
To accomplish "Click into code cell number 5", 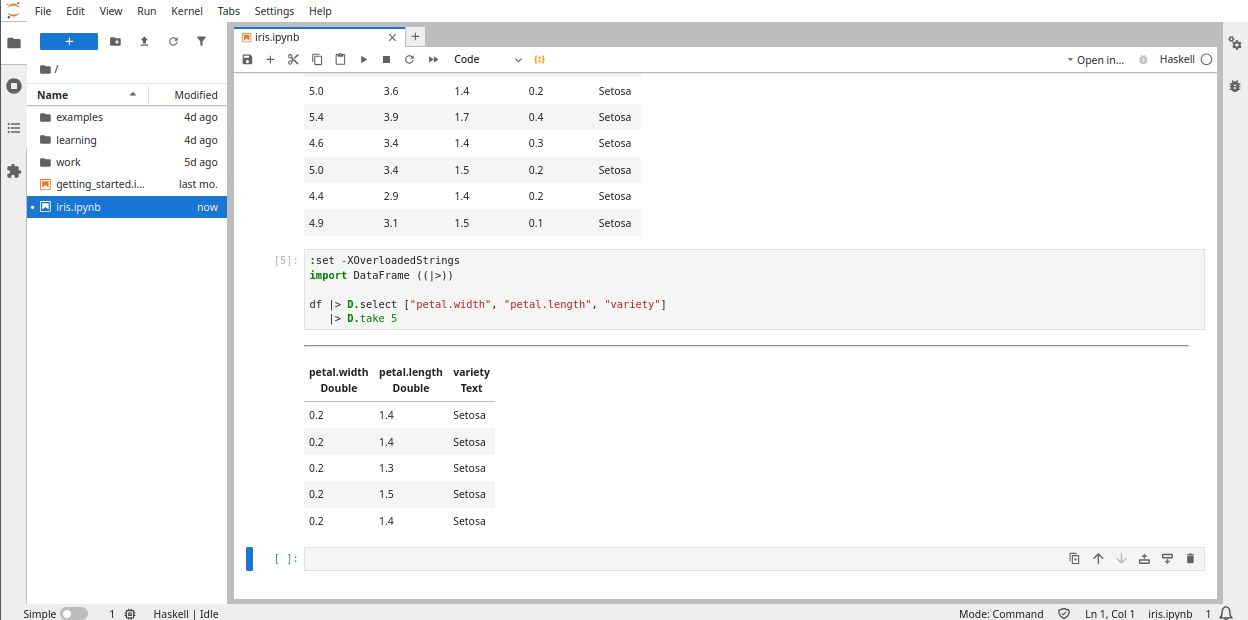I will tap(754, 289).
